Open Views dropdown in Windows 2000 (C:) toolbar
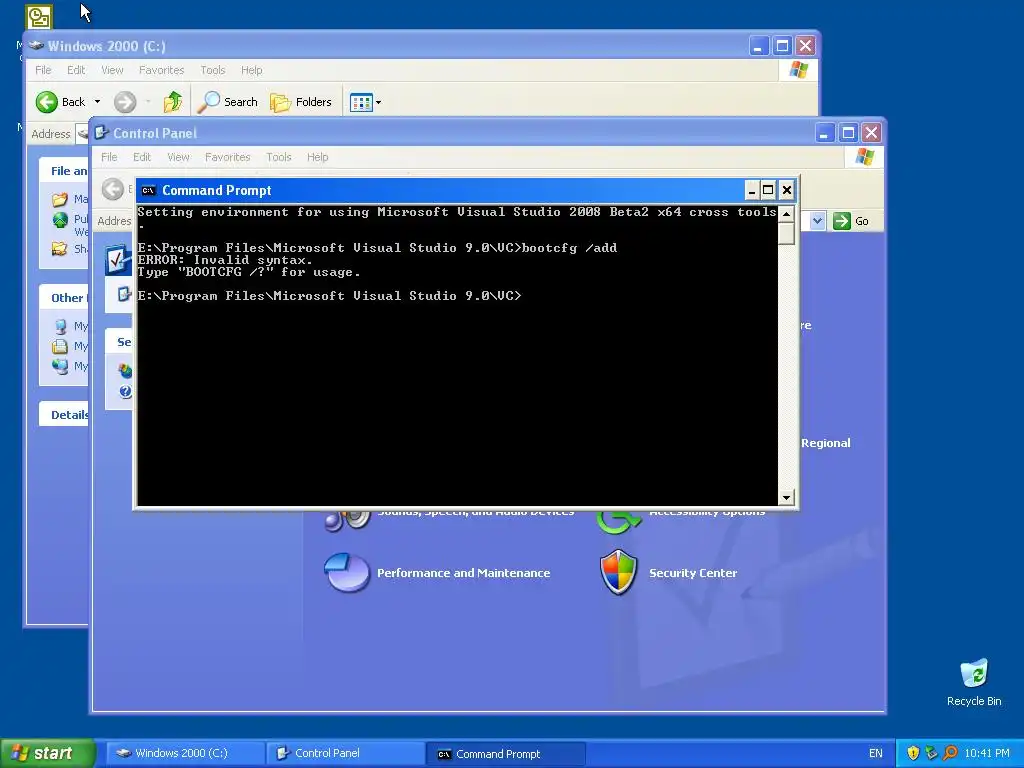Screen dimensions: 1024x768 [366, 102]
